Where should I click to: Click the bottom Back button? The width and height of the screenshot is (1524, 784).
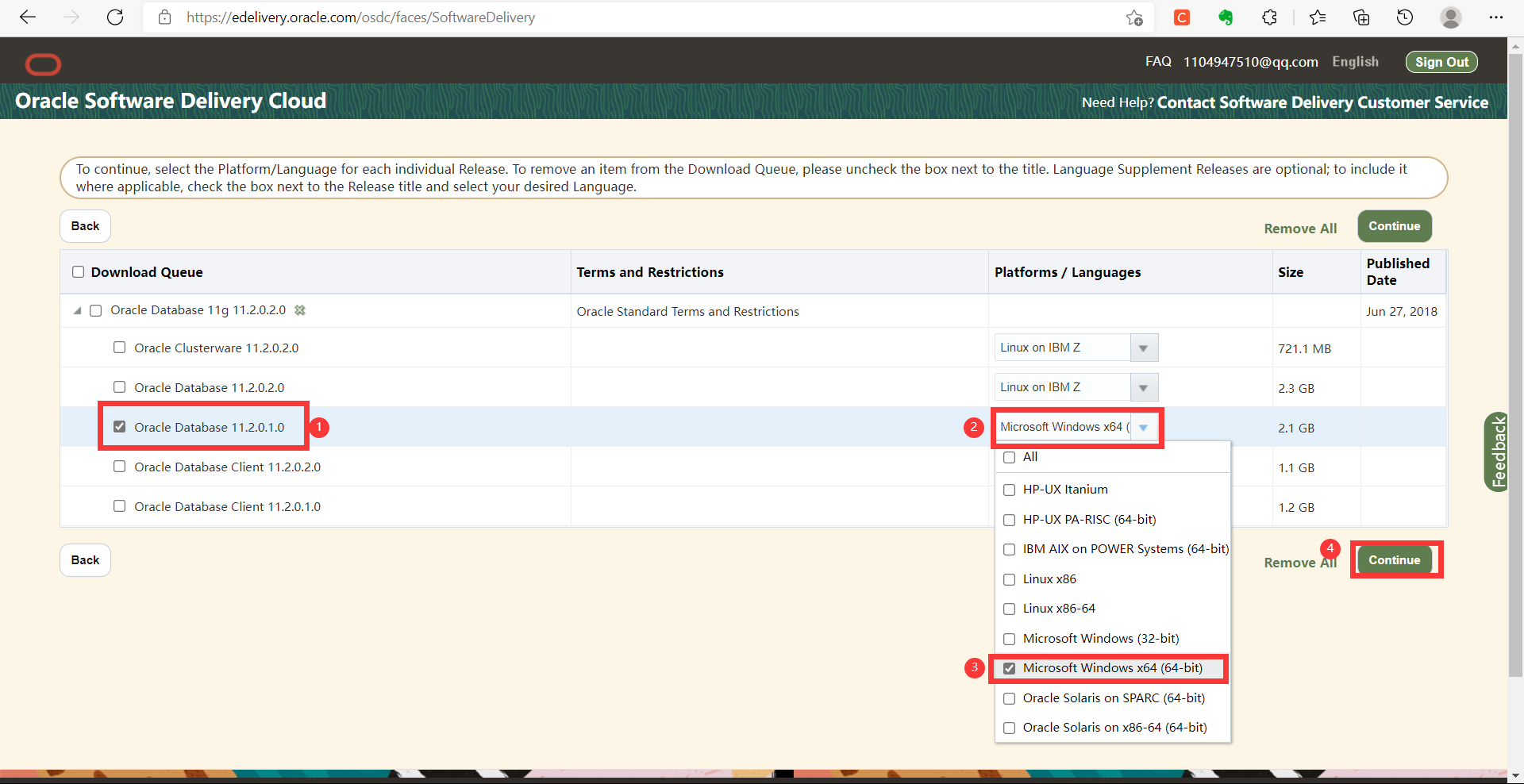(85, 560)
